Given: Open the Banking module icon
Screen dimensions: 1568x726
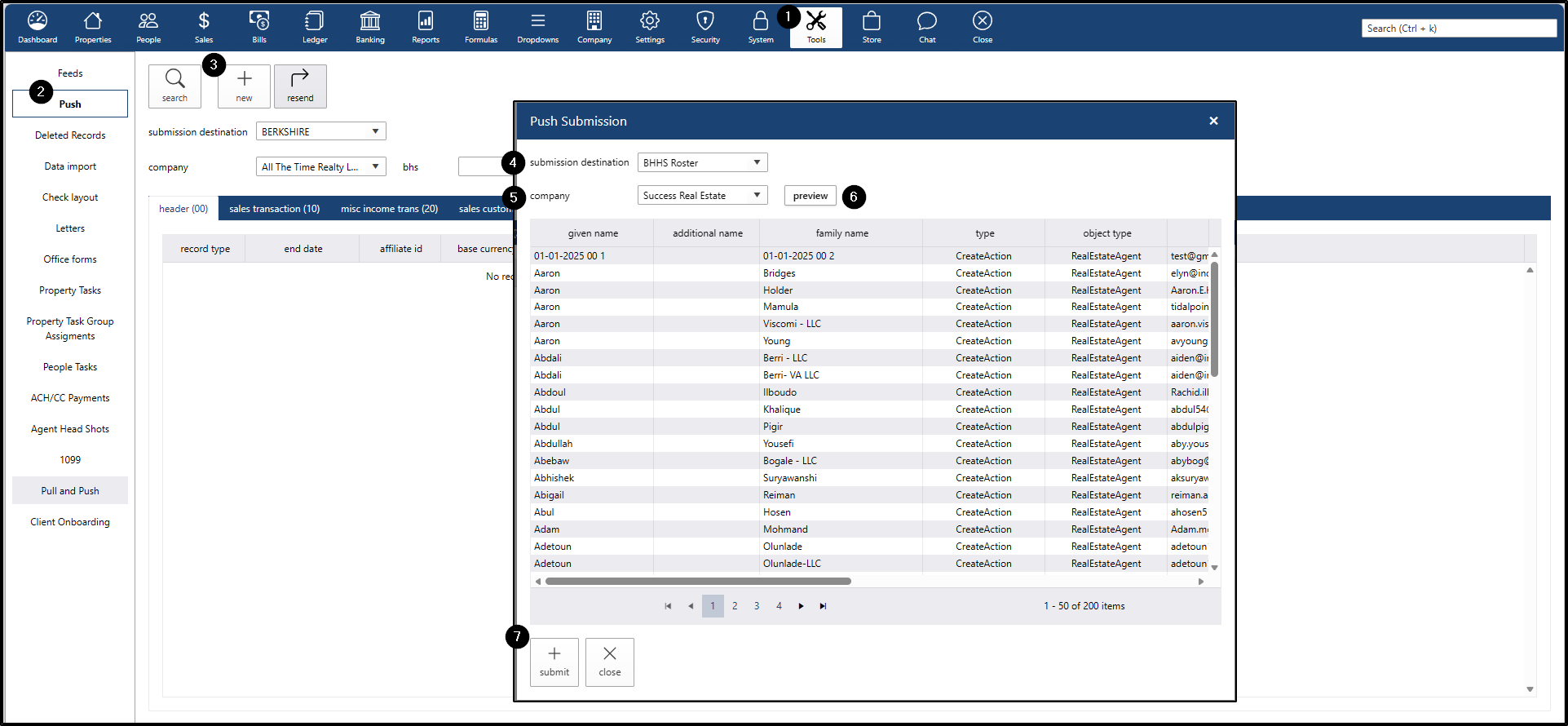Looking at the screenshot, I should [370, 27].
